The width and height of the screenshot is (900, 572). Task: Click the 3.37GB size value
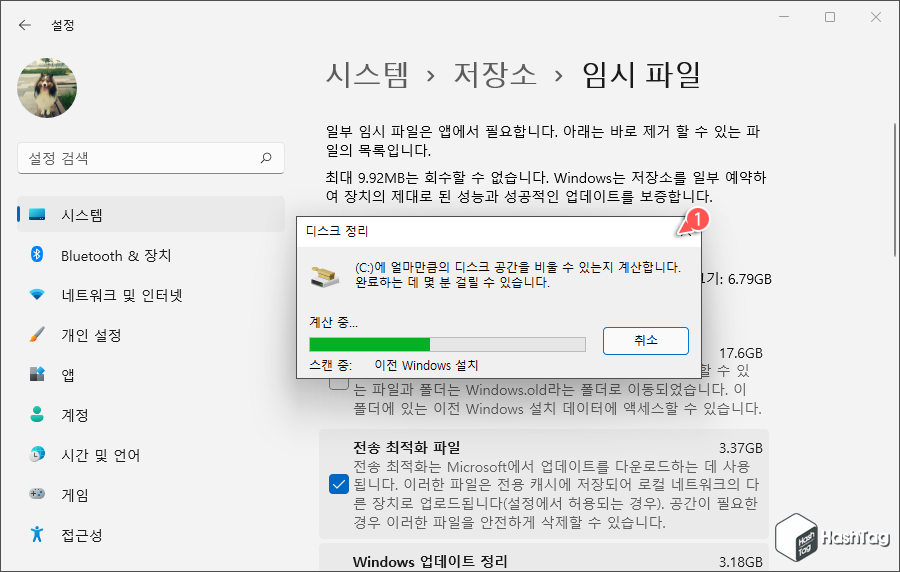[740, 448]
